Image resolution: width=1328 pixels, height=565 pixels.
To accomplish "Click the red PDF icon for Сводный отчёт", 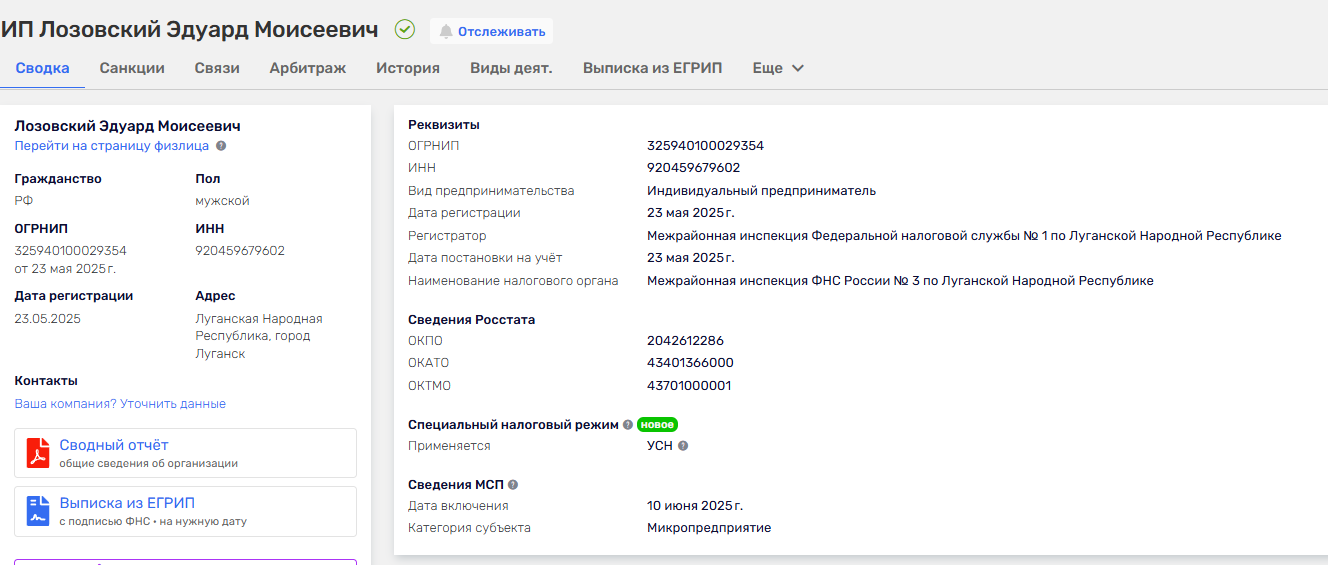I will 38,453.
